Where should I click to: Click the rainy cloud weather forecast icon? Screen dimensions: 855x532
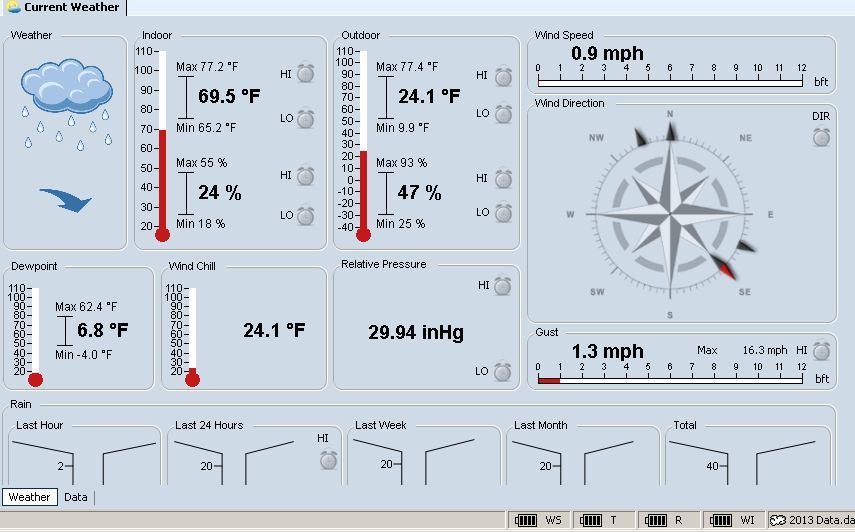[66, 100]
